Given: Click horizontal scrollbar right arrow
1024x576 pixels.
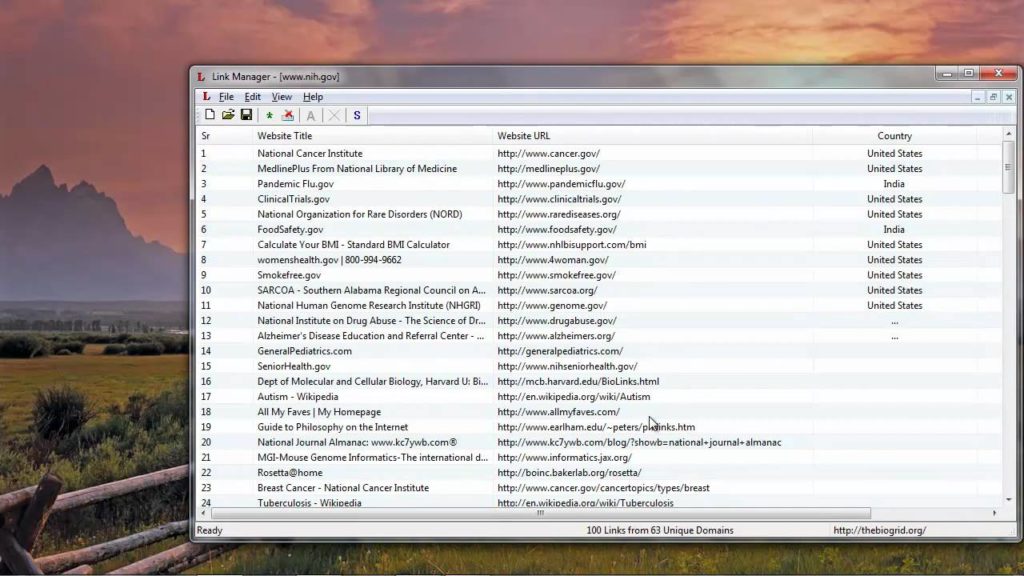Looking at the screenshot, I should point(995,513).
